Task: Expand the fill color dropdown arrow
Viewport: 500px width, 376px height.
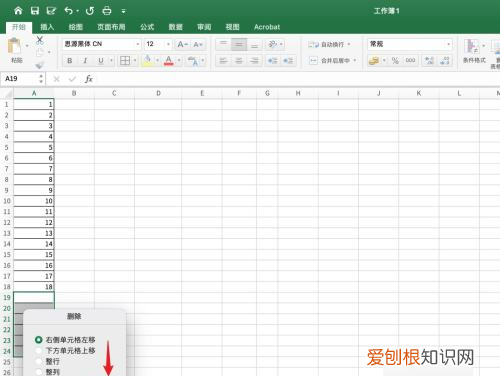Action: [157, 61]
